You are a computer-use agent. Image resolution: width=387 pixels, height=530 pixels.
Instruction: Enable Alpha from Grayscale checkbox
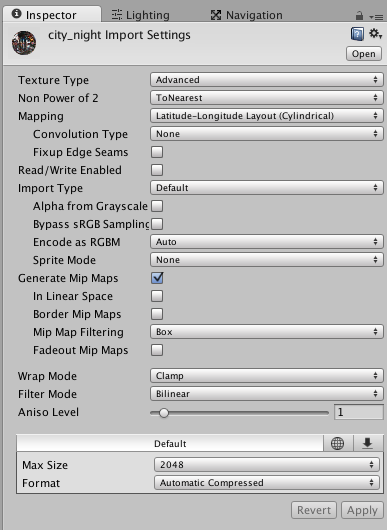click(x=157, y=206)
